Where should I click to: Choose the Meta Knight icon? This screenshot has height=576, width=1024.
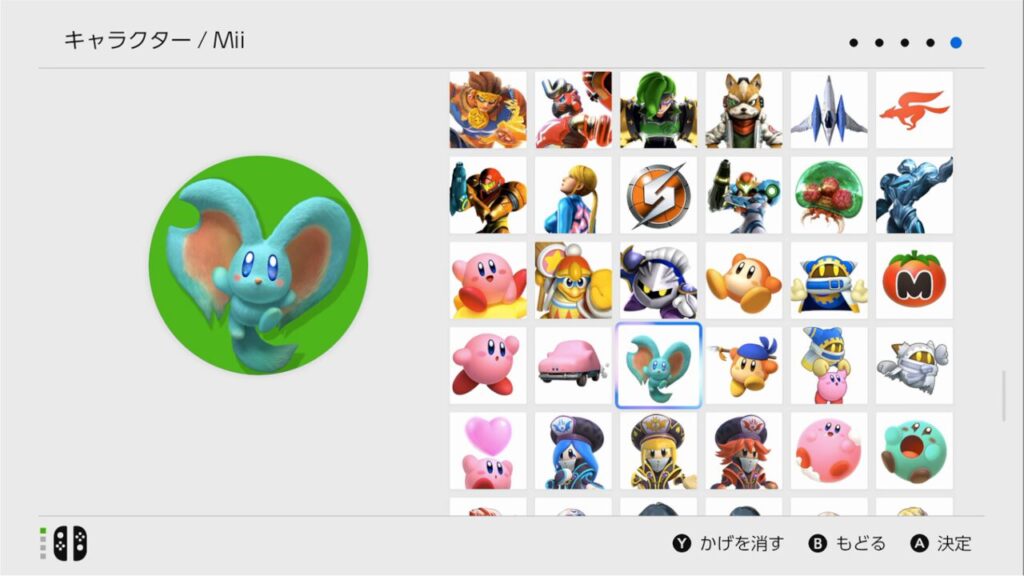[x=658, y=280]
